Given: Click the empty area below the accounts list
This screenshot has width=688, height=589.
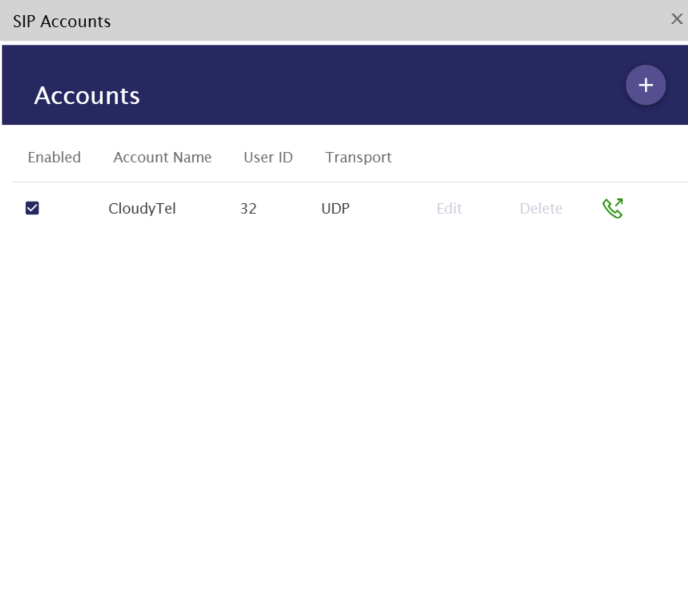Looking at the screenshot, I should coord(344,400).
